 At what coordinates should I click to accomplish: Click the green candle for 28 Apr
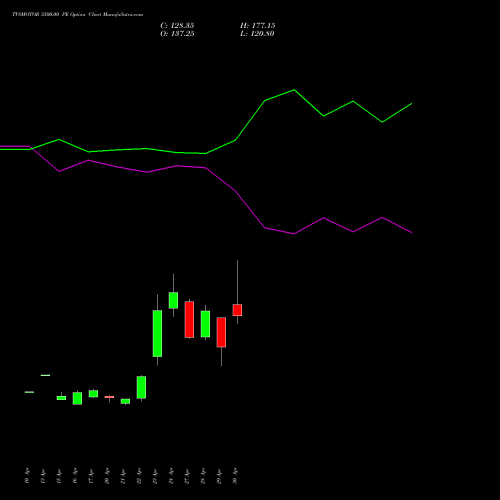pyautogui.click(x=205, y=324)
